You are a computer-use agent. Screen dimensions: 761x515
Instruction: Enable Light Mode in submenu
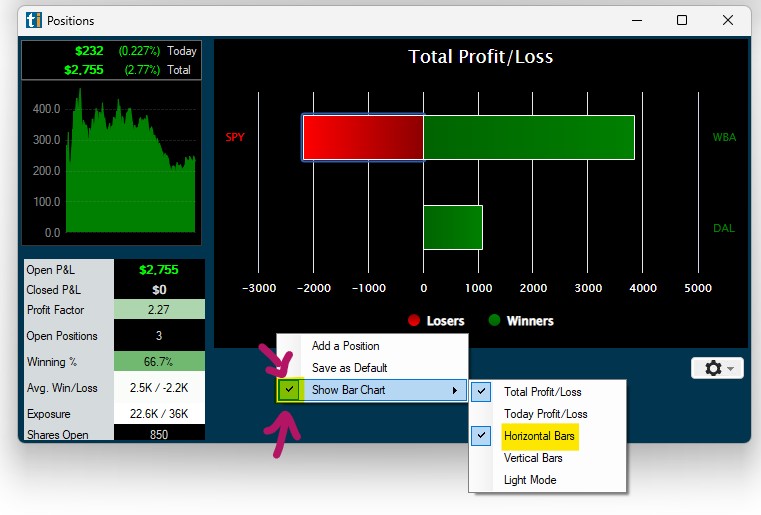tap(530, 480)
